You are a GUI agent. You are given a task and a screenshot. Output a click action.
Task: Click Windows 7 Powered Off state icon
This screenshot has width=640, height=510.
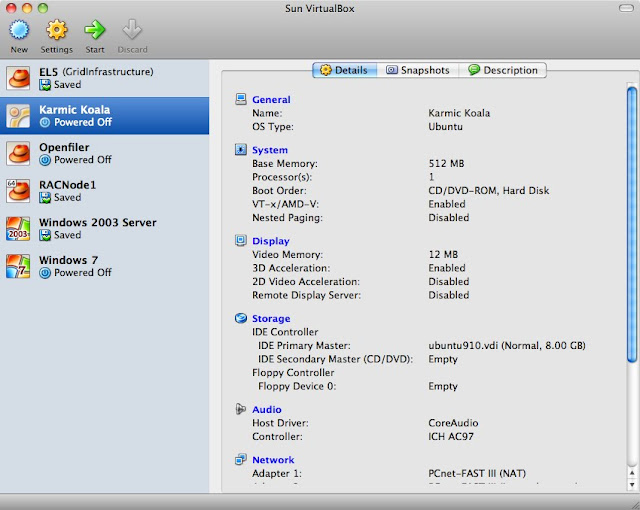coord(45,273)
